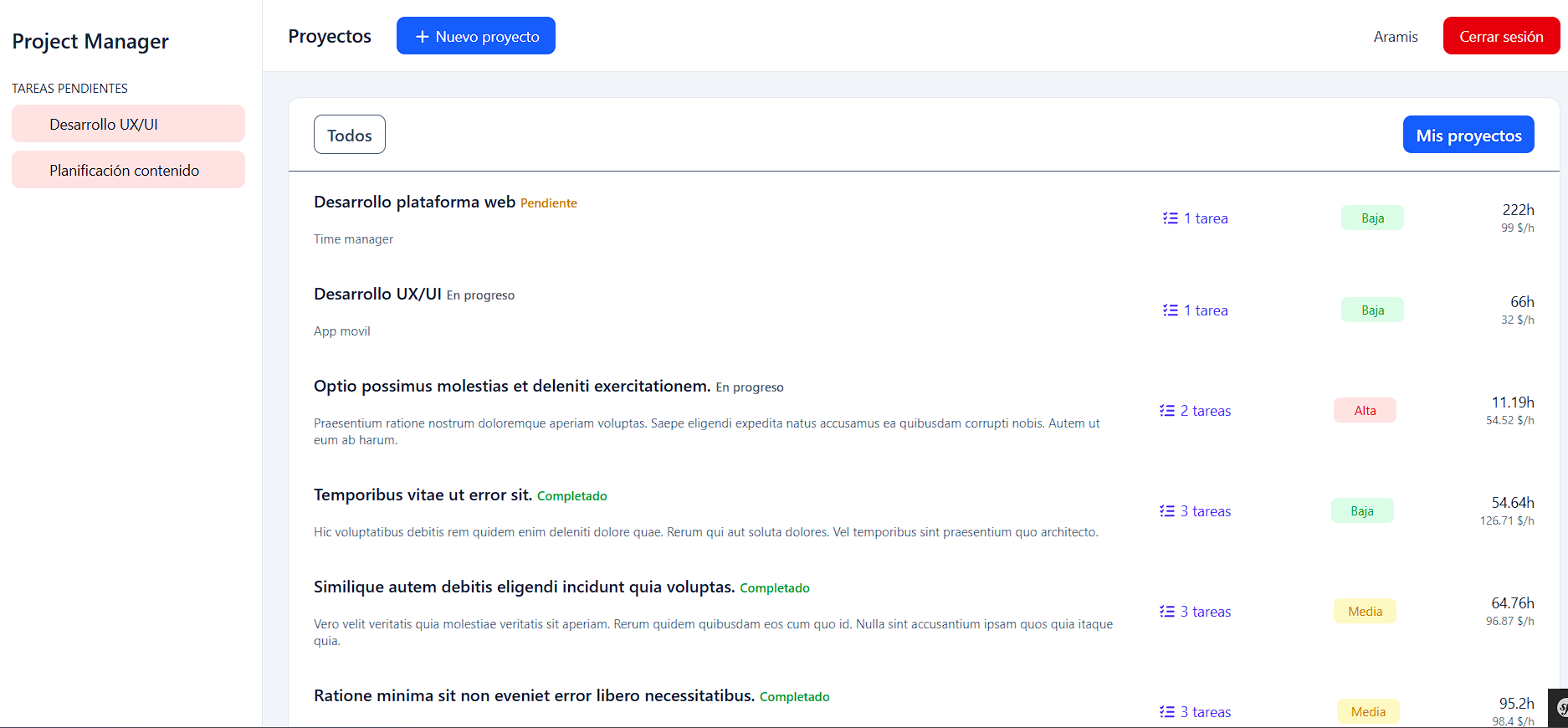Go to Project Manager home title
The height and width of the screenshot is (728, 1568).
90,41
